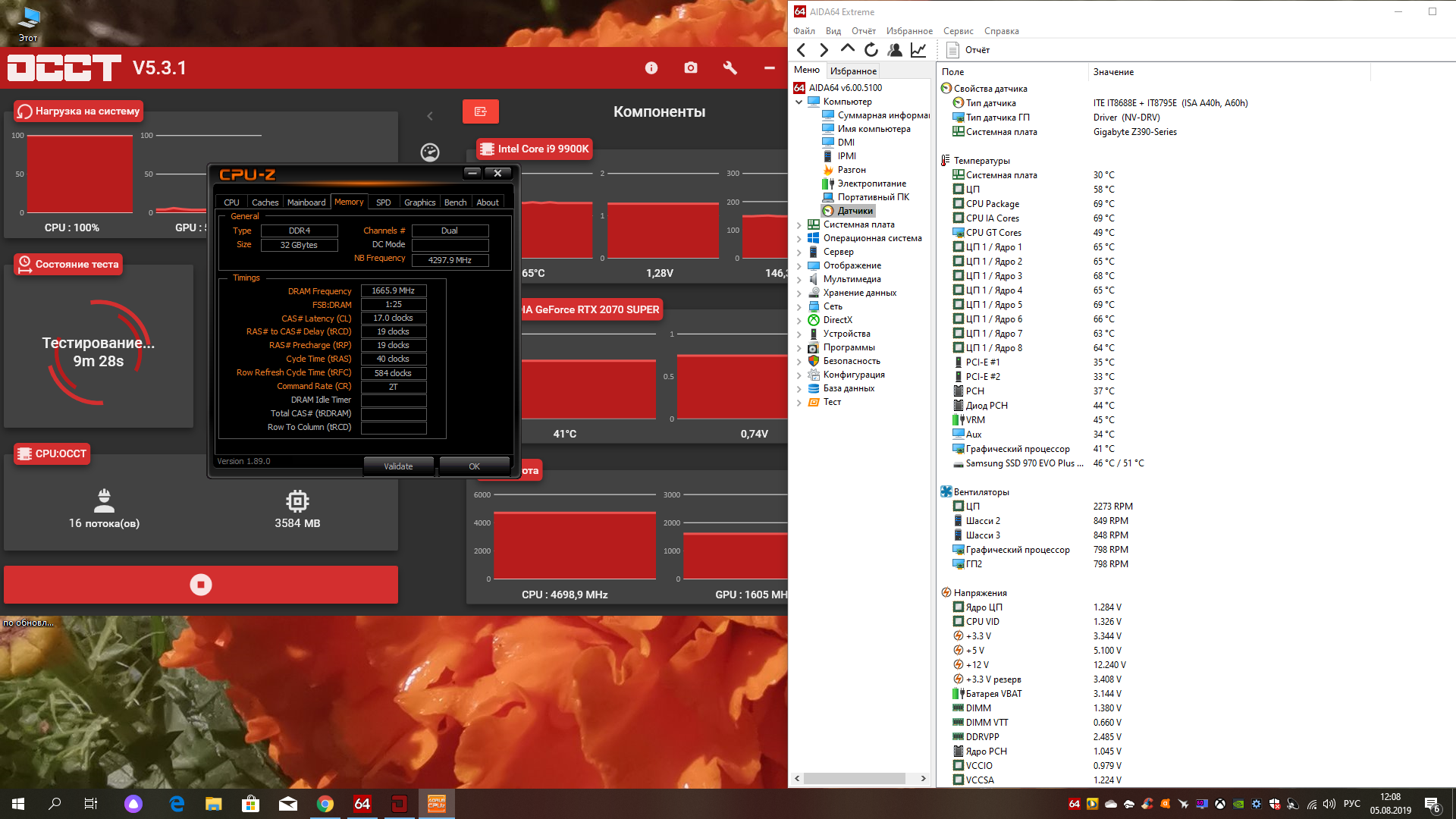Expand Мультимедиа tree node
This screenshot has width=1456, height=819.
[x=799, y=279]
